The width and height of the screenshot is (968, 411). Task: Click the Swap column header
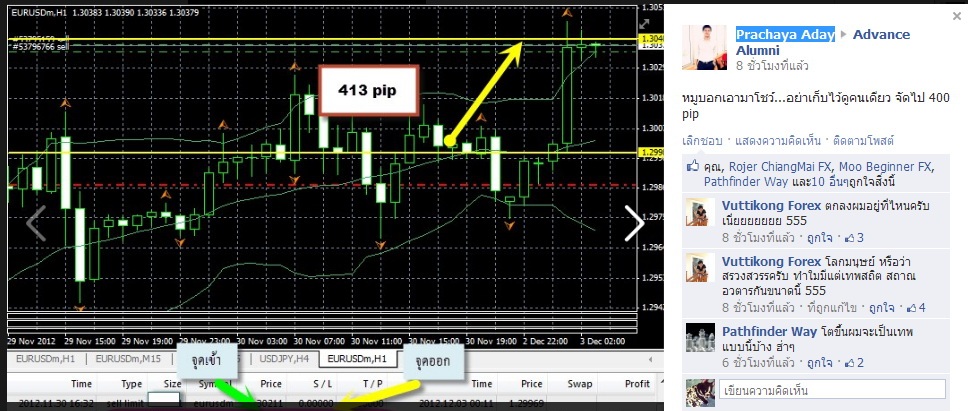tap(580, 384)
